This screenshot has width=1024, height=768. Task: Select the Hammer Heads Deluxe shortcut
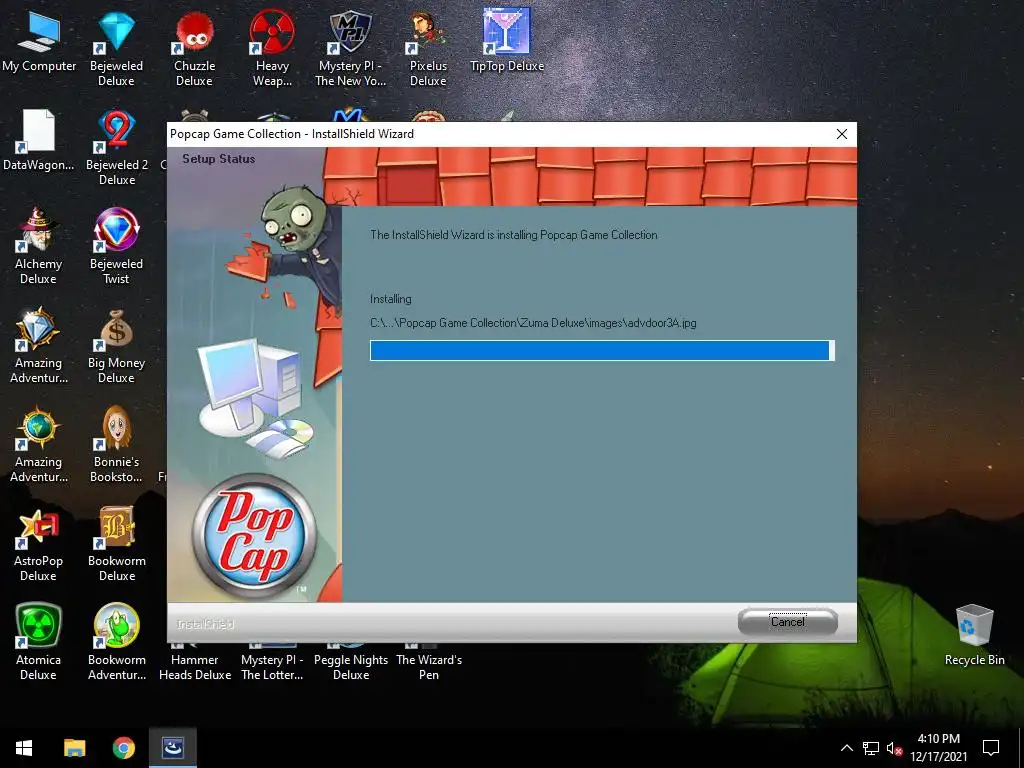195,664
